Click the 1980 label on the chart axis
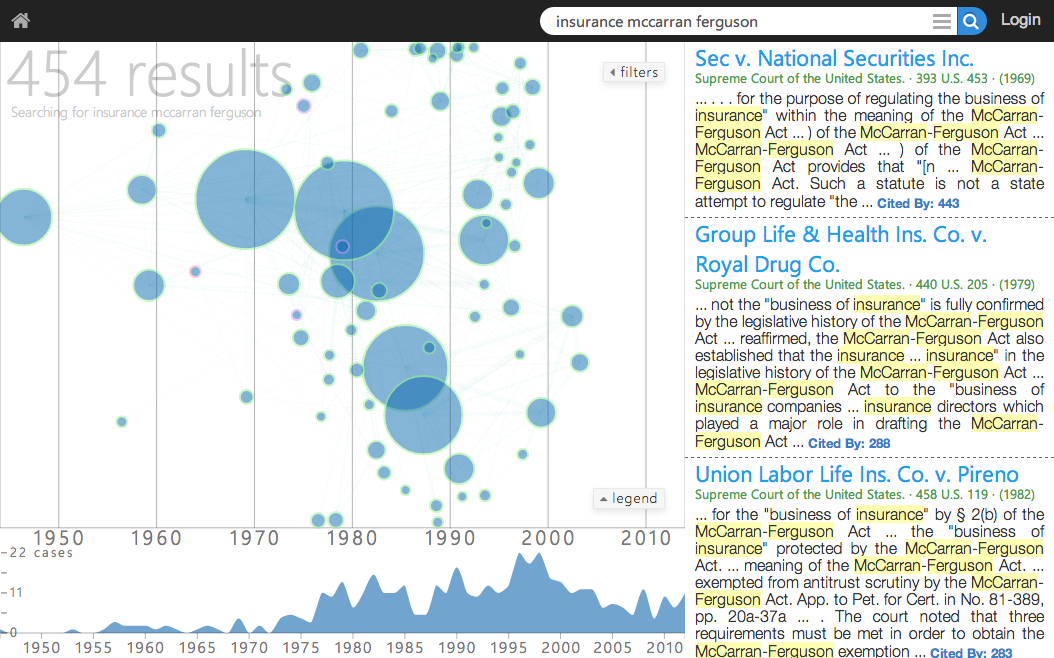 point(352,538)
